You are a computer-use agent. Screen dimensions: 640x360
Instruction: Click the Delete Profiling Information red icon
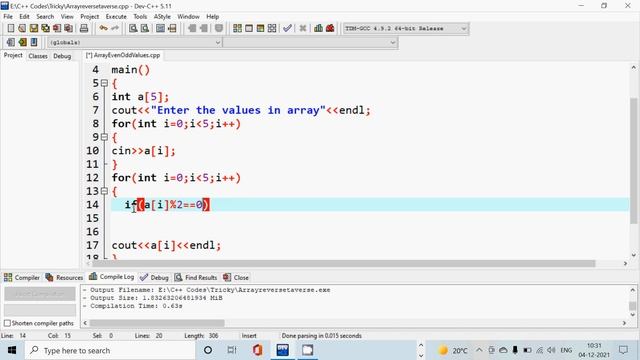[330, 28]
